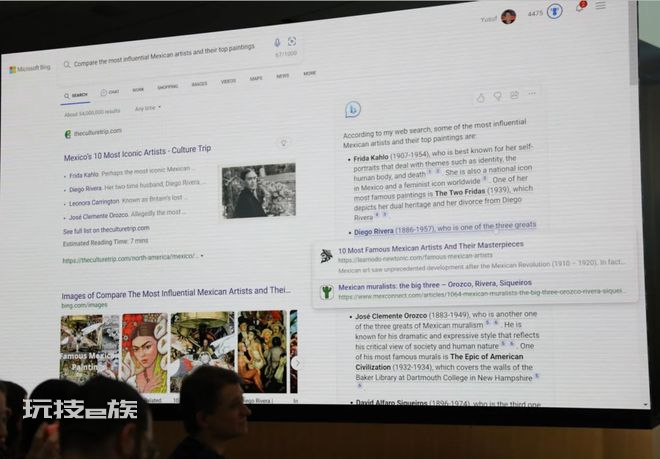Select the SEARCH tab

tap(76, 96)
